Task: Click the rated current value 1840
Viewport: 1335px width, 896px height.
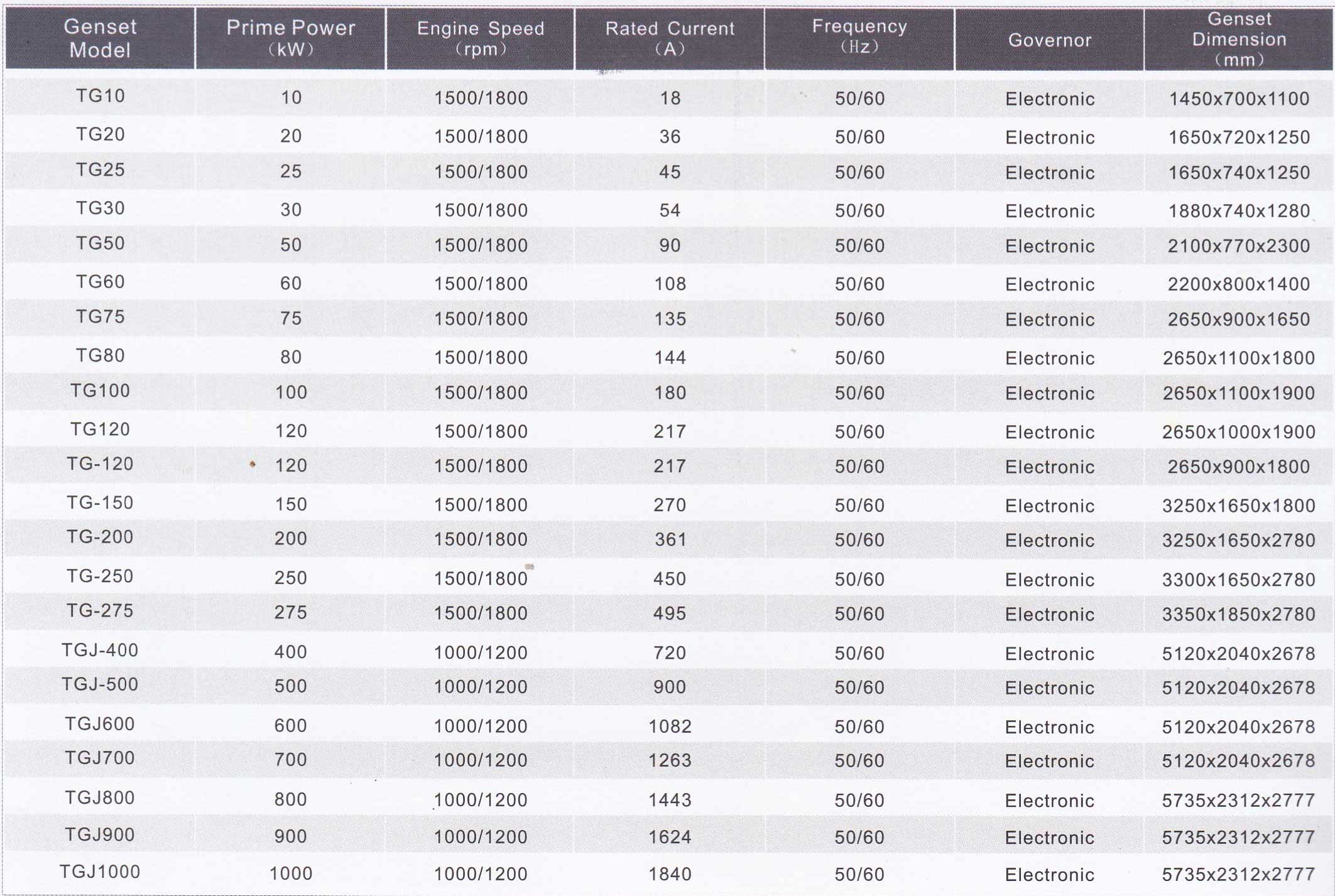Action: (670, 874)
